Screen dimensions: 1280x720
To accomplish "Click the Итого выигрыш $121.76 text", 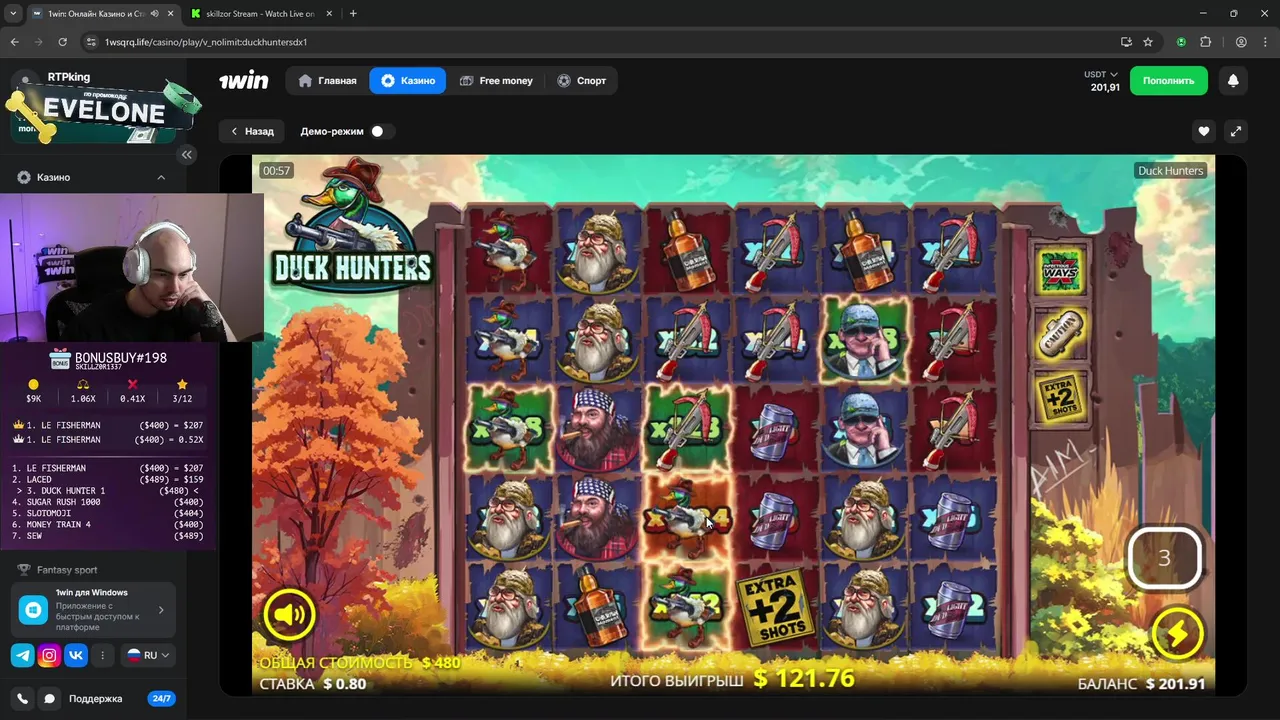I will click(x=732, y=679).
